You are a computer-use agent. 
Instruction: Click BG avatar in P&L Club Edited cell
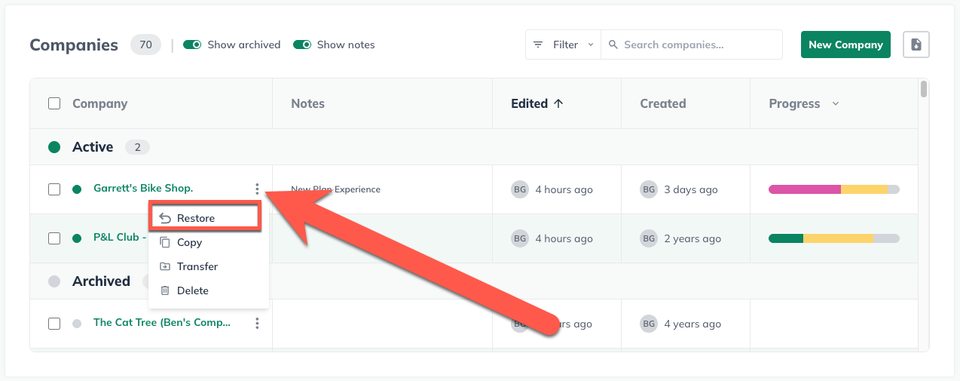[519, 238]
